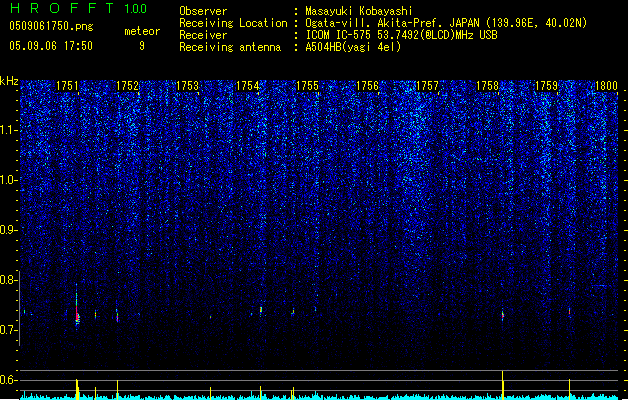Click the HROFFT 1.0.0 title text
629x400 pixels.
click(x=78, y=8)
